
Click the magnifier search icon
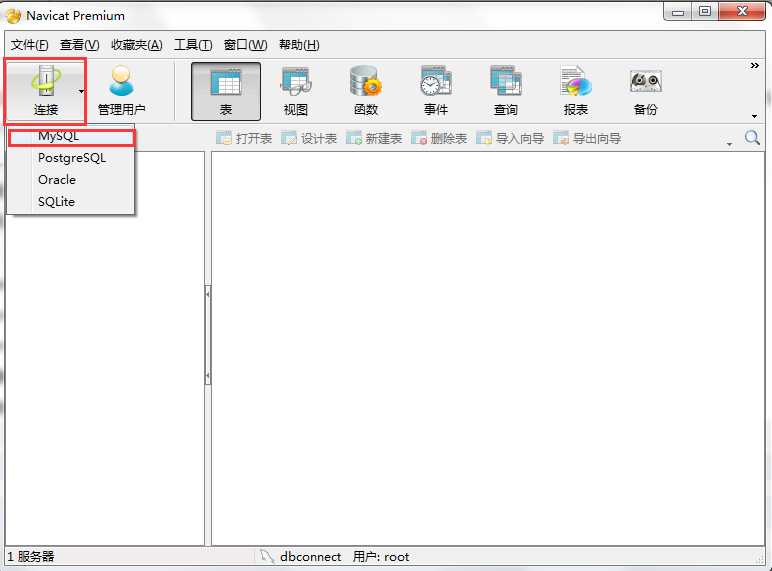click(752, 137)
